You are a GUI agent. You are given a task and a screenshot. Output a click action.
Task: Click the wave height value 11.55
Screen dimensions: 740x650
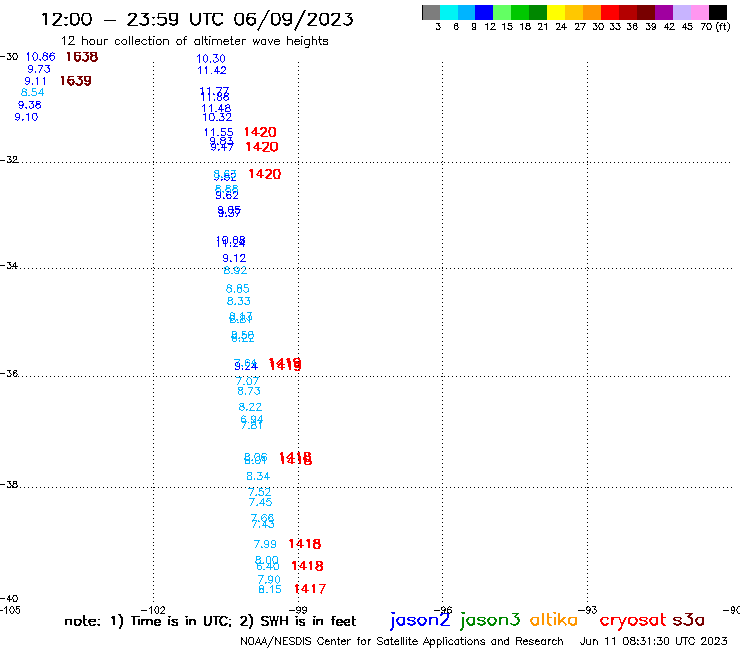coord(219,132)
